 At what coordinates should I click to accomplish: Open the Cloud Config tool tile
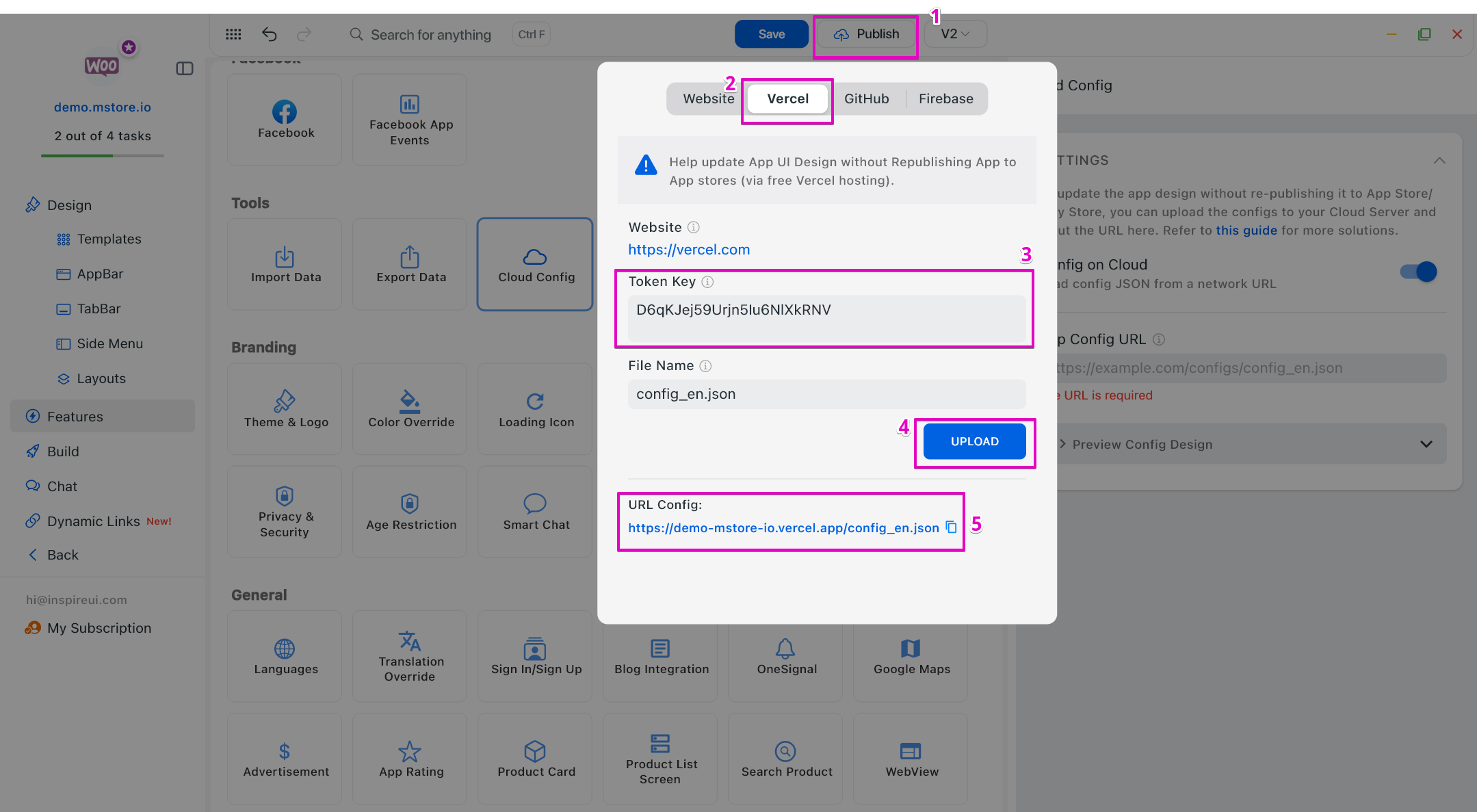tap(535, 265)
